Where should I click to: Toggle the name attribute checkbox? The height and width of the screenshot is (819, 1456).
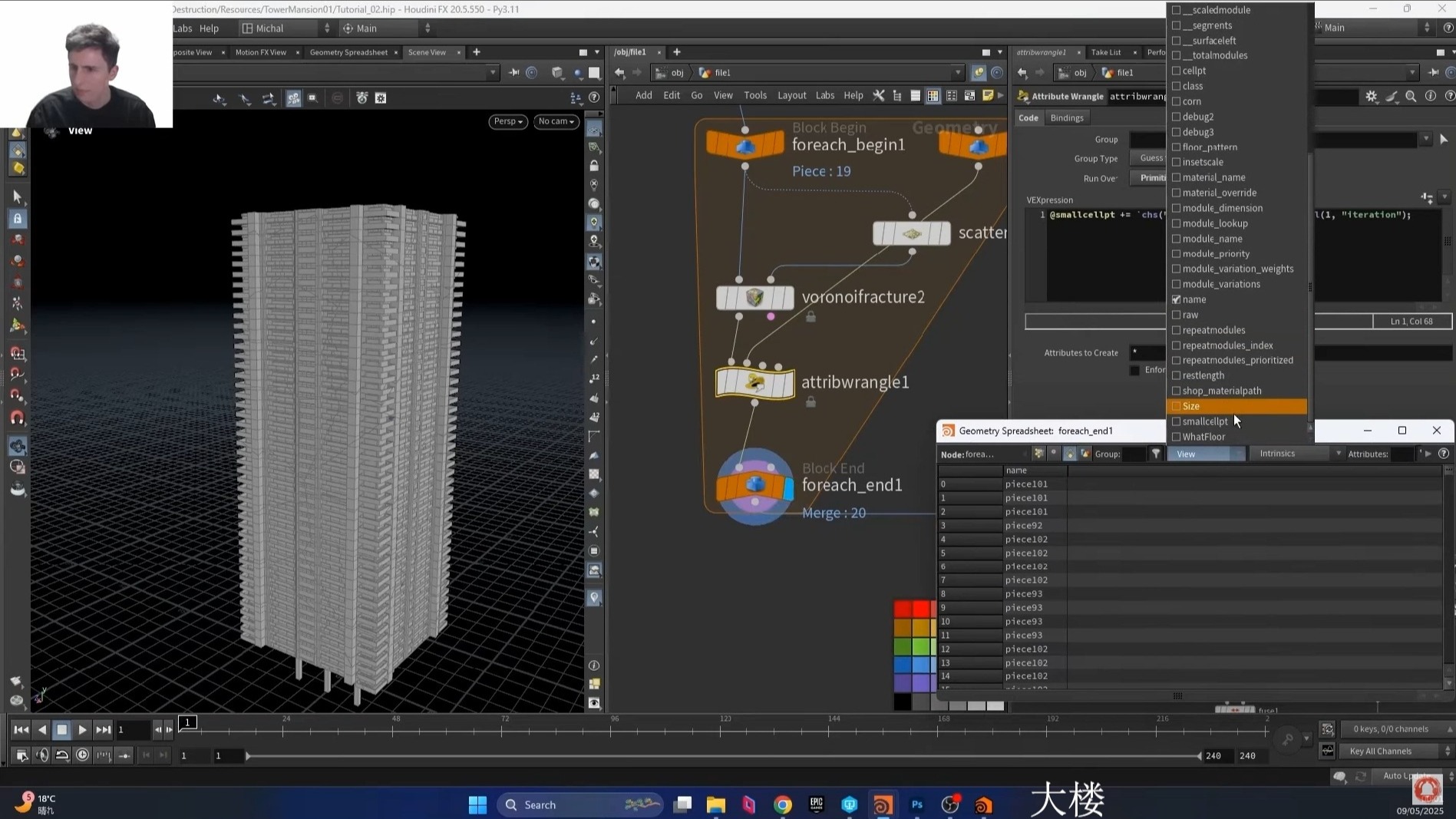click(1176, 299)
